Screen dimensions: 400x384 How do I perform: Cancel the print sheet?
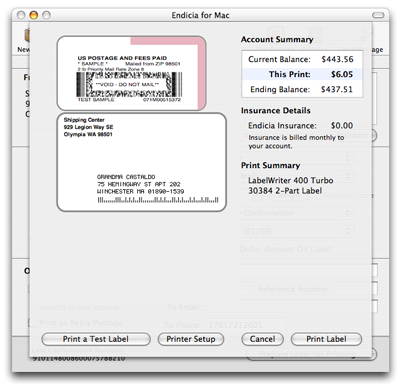pos(262,339)
